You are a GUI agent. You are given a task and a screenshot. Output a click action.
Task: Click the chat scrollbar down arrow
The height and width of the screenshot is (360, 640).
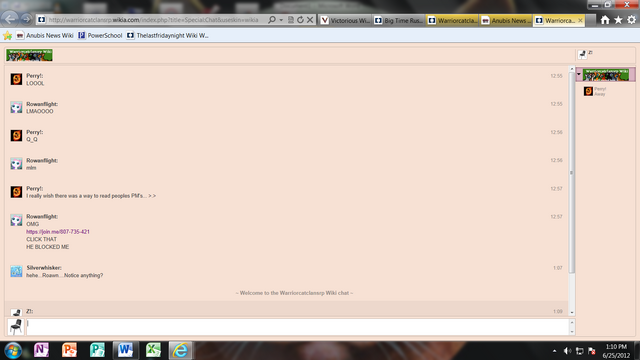[572, 312]
